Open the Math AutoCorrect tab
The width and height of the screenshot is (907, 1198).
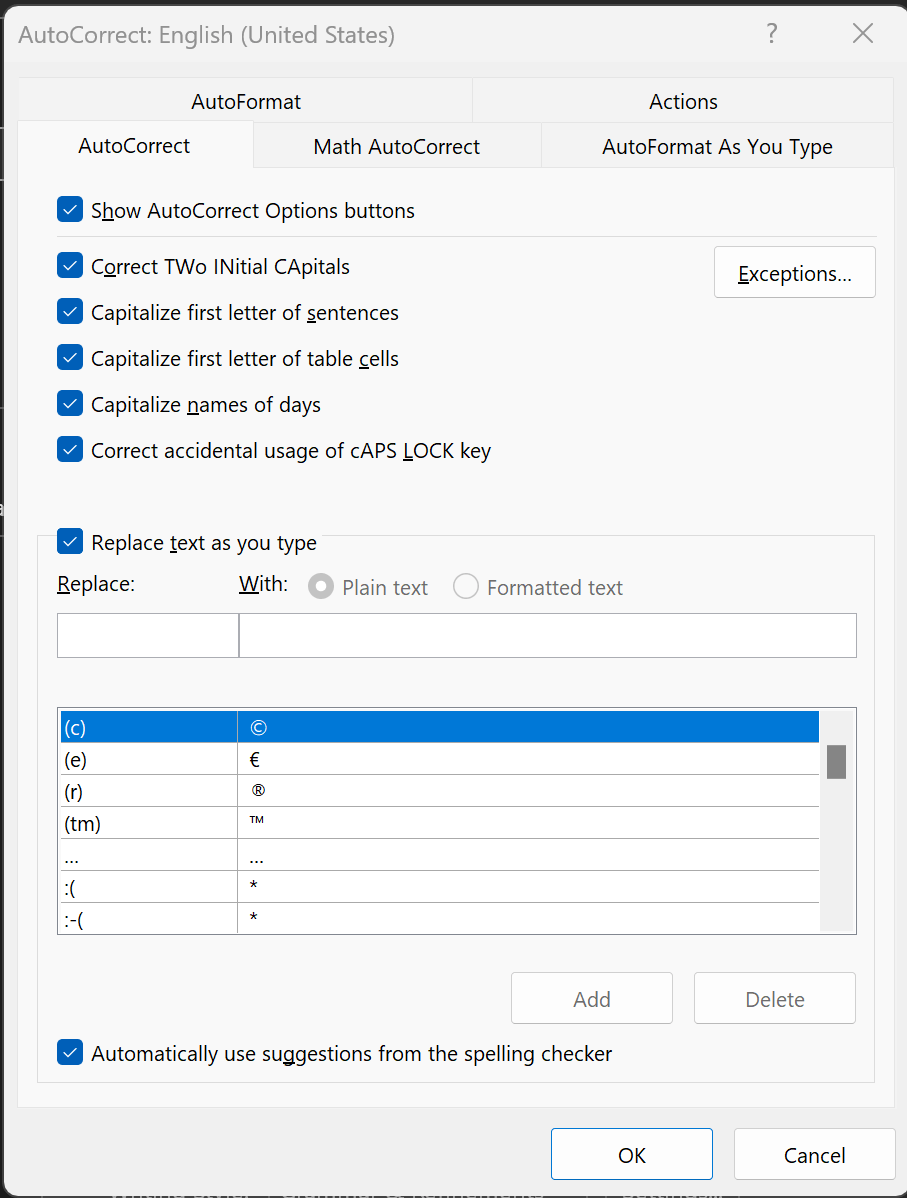(x=397, y=146)
